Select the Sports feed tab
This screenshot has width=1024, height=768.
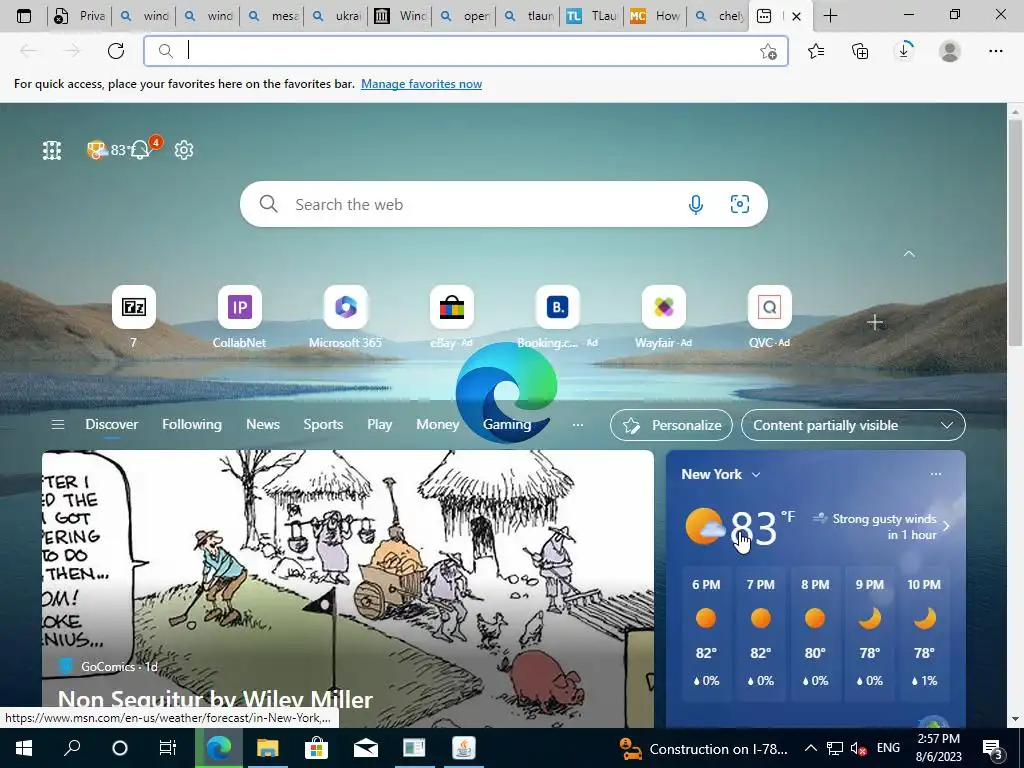pyautogui.click(x=323, y=424)
